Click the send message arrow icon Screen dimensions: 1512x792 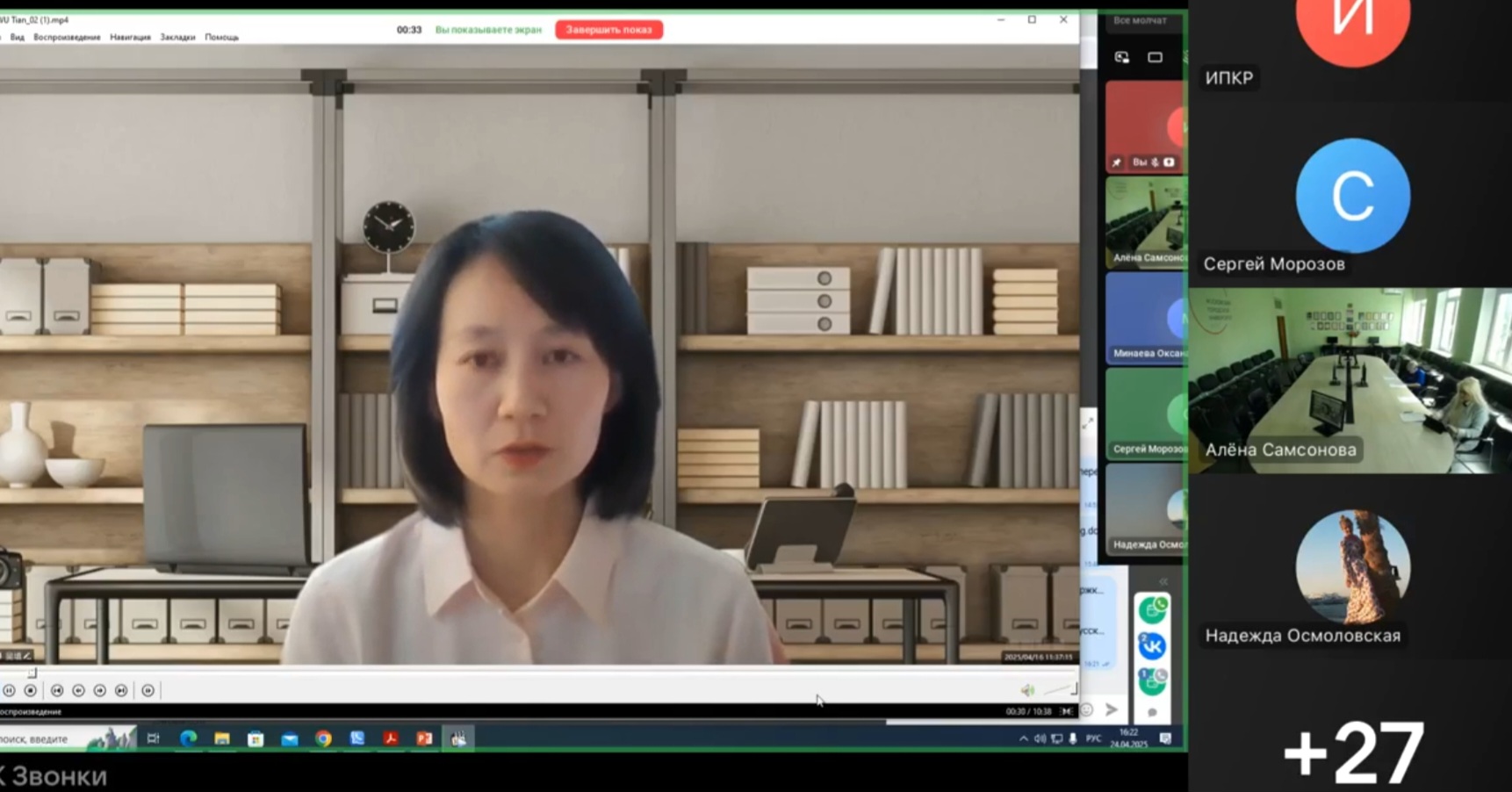1112,709
